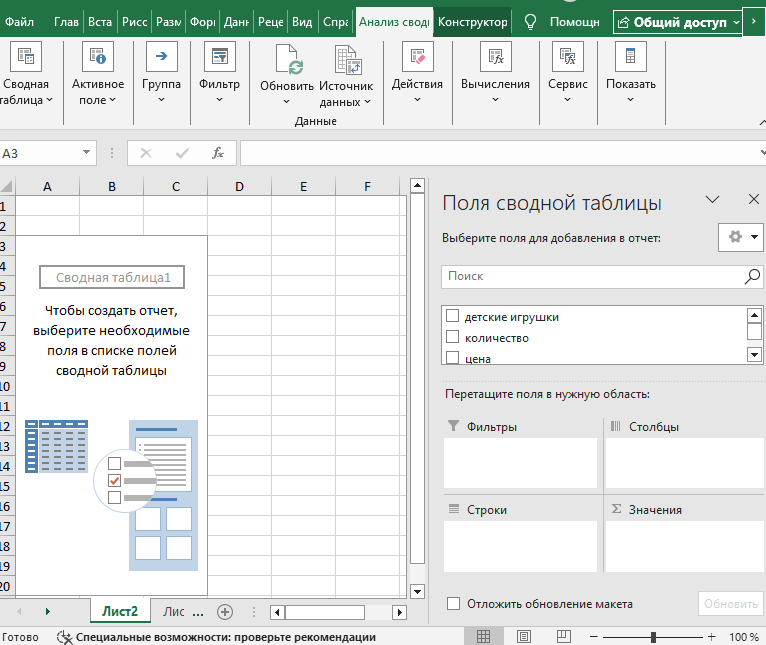Viewport: 766px width, 645px height.
Task: Add a new sheet with plus icon
Action: [225, 612]
